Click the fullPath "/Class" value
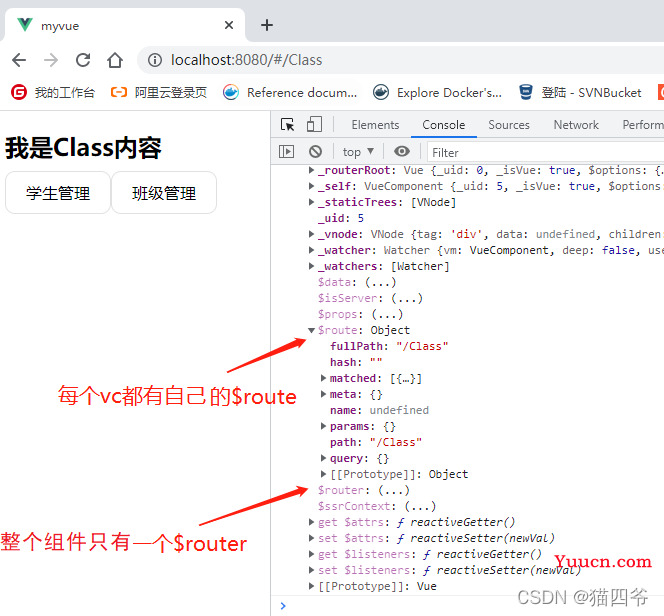664x616 pixels. click(x=422, y=346)
